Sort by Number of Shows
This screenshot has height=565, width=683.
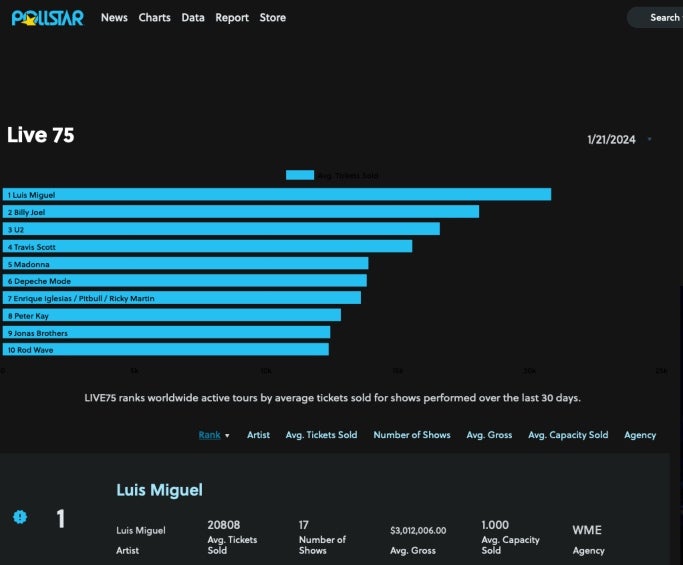[x=411, y=435]
